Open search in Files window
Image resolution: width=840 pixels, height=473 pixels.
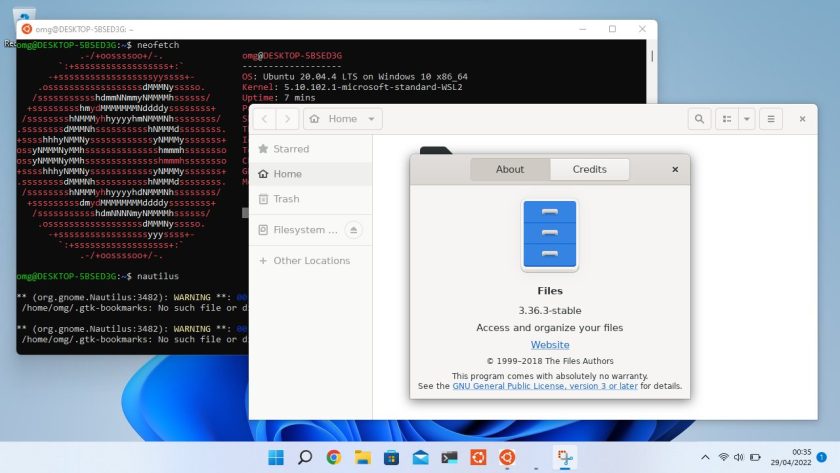click(699, 119)
